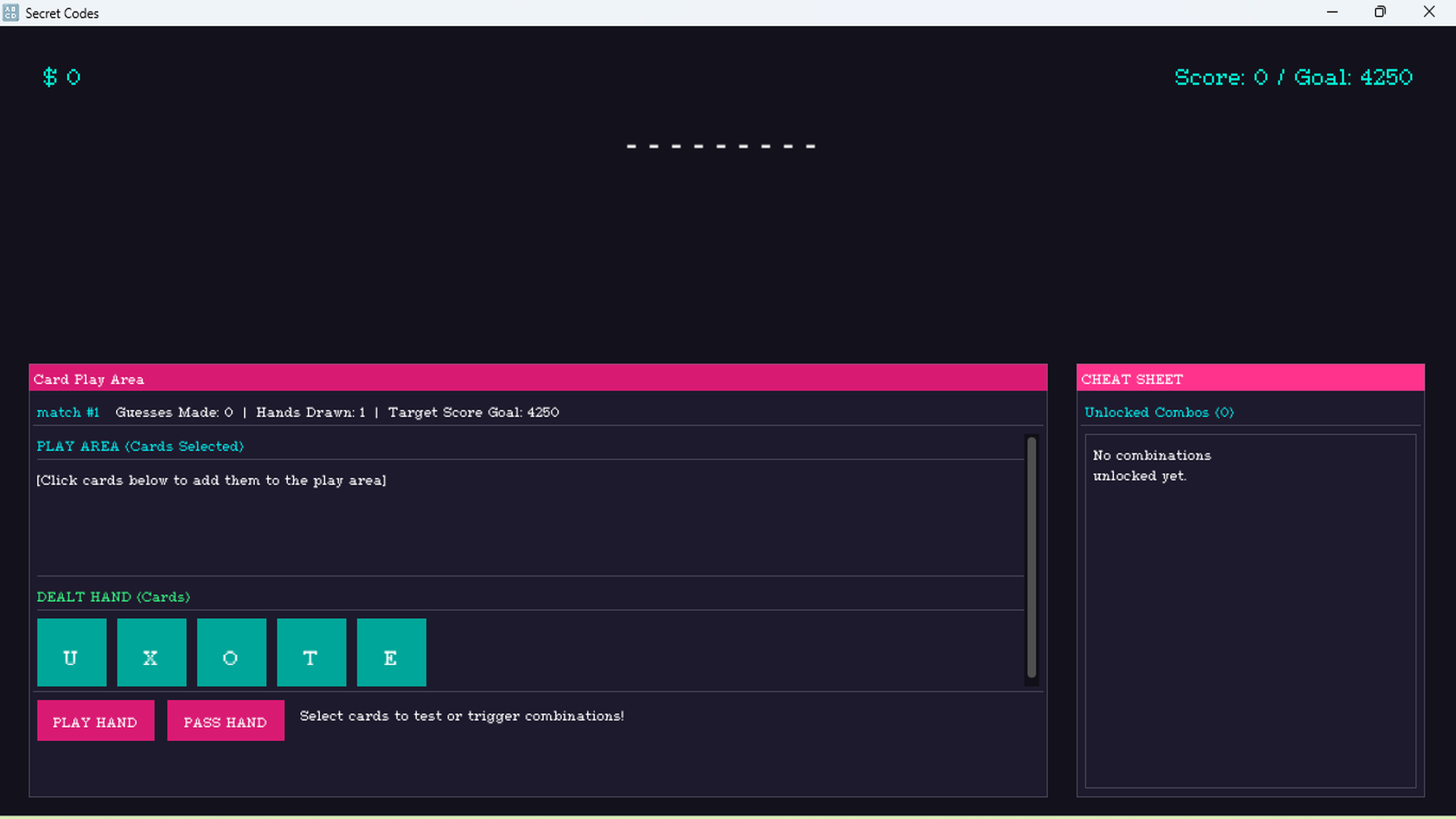Click the Unlocked Combos (0) label
Screen dimensions: 1456x819
tap(1159, 413)
